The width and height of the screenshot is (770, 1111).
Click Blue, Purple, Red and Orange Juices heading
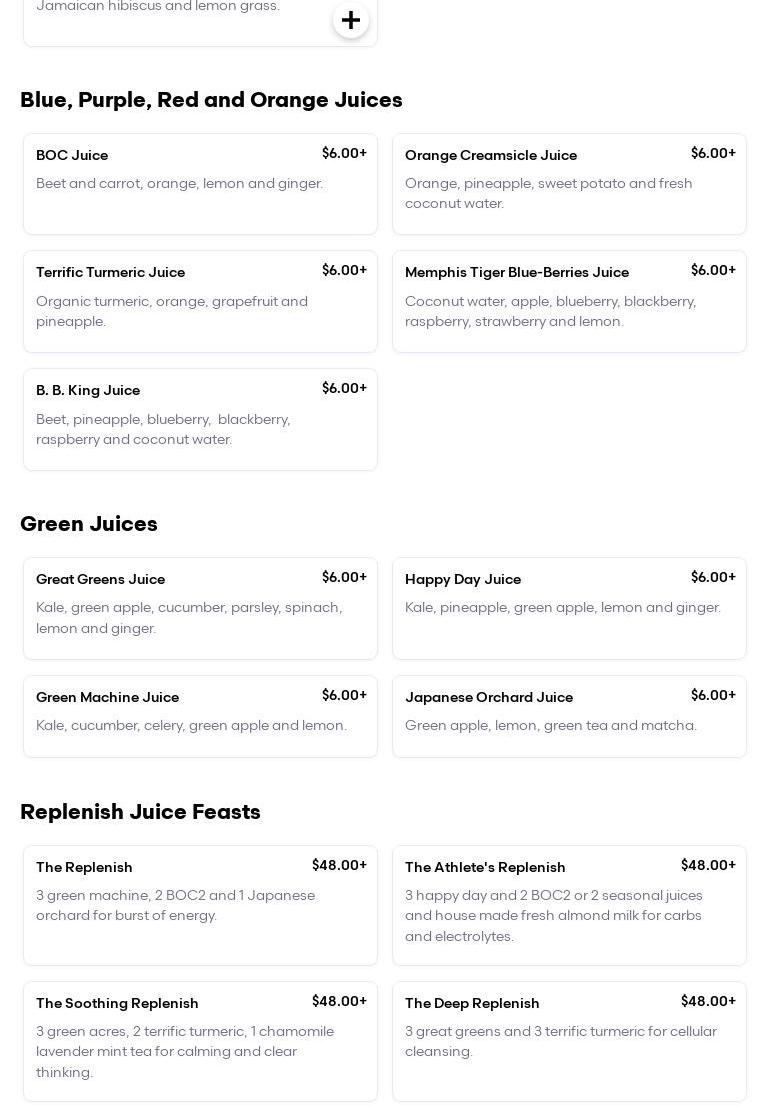pyautogui.click(x=211, y=100)
